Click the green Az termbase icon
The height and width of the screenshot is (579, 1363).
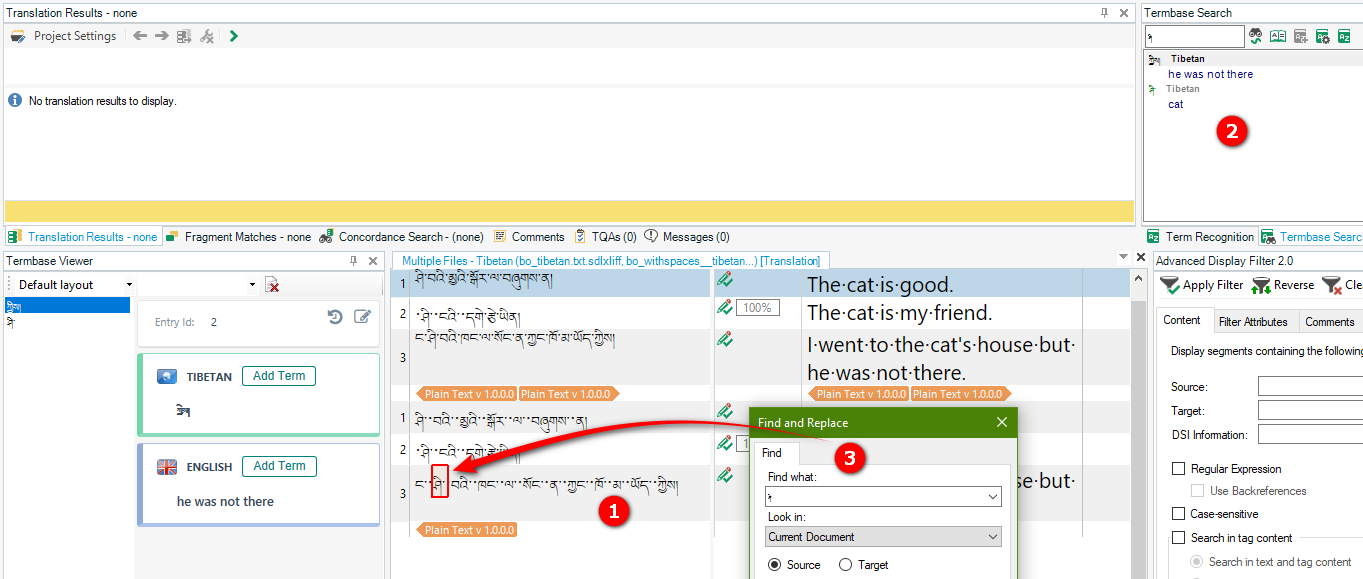pos(1345,36)
